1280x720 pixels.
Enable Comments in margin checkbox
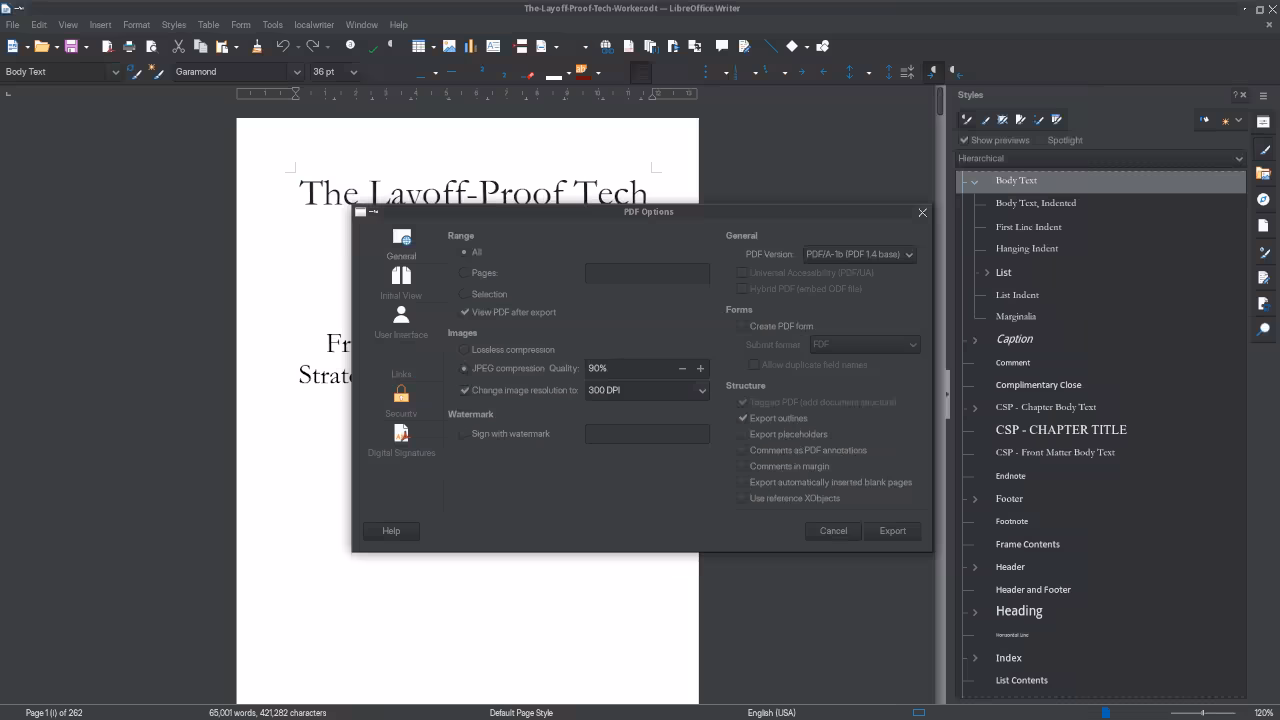point(743,466)
